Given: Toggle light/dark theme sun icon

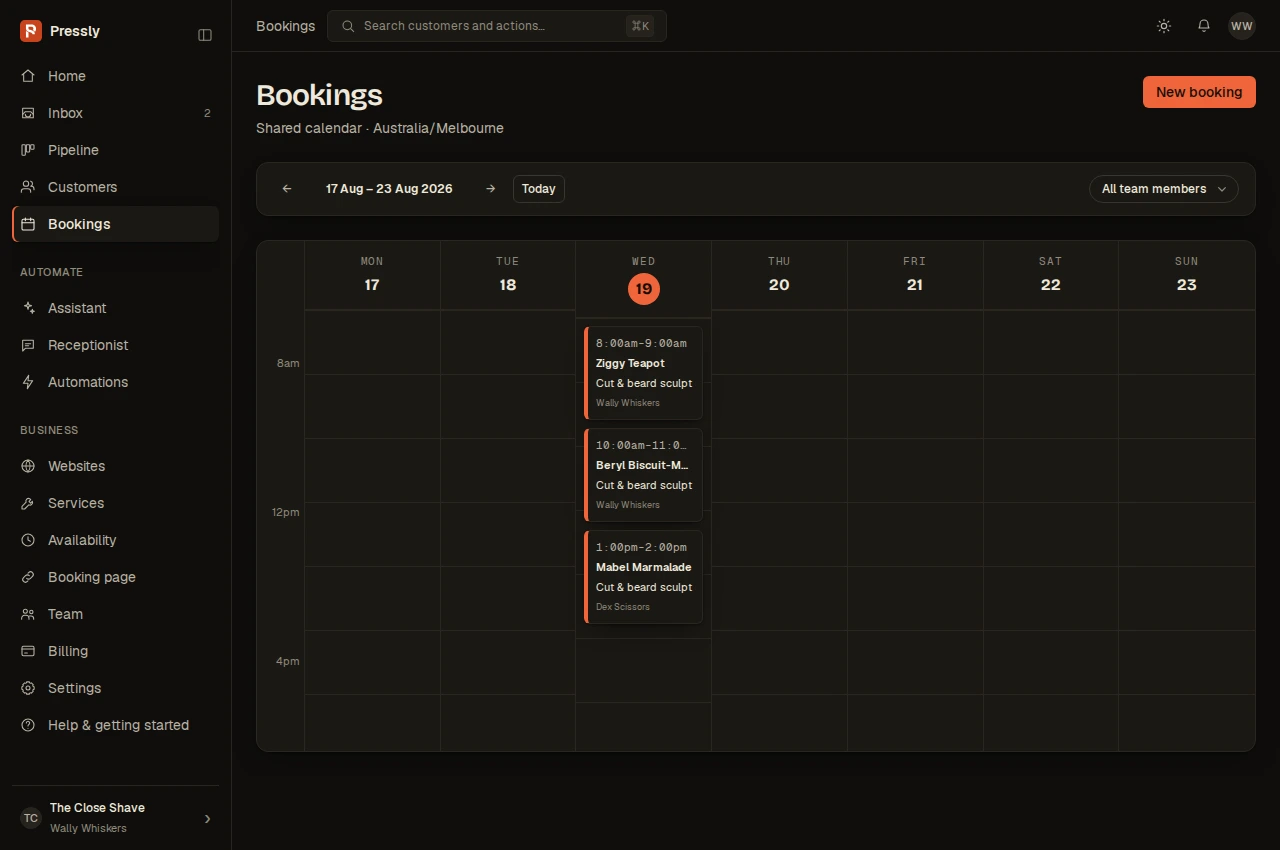Looking at the screenshot, I should (1164, 26).
